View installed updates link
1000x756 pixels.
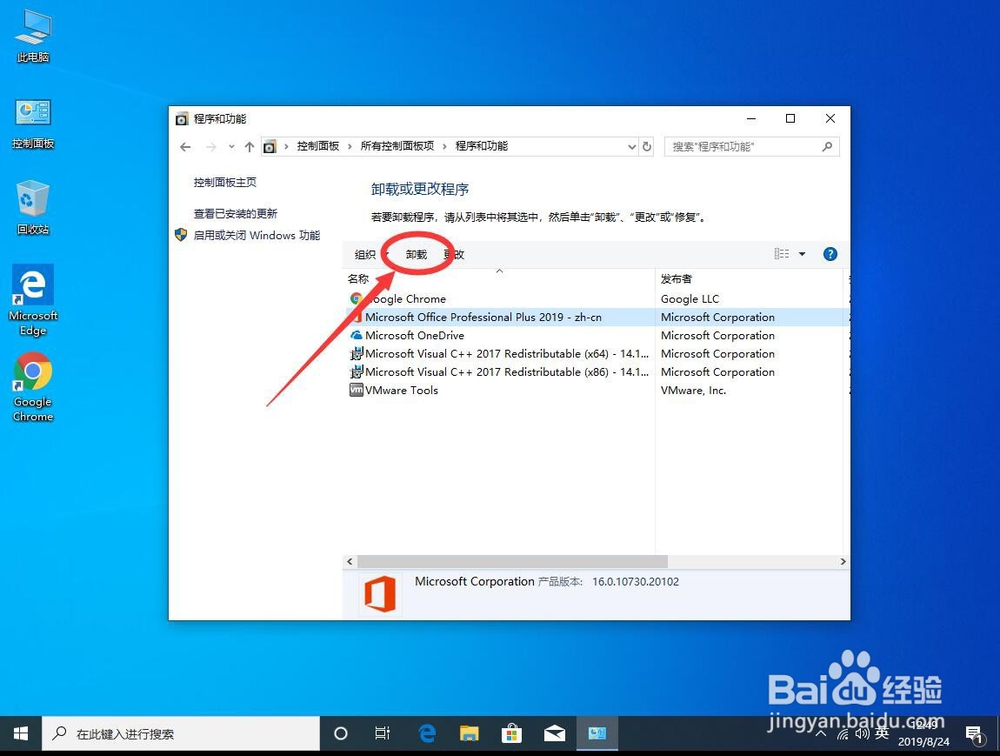[235, 214]
